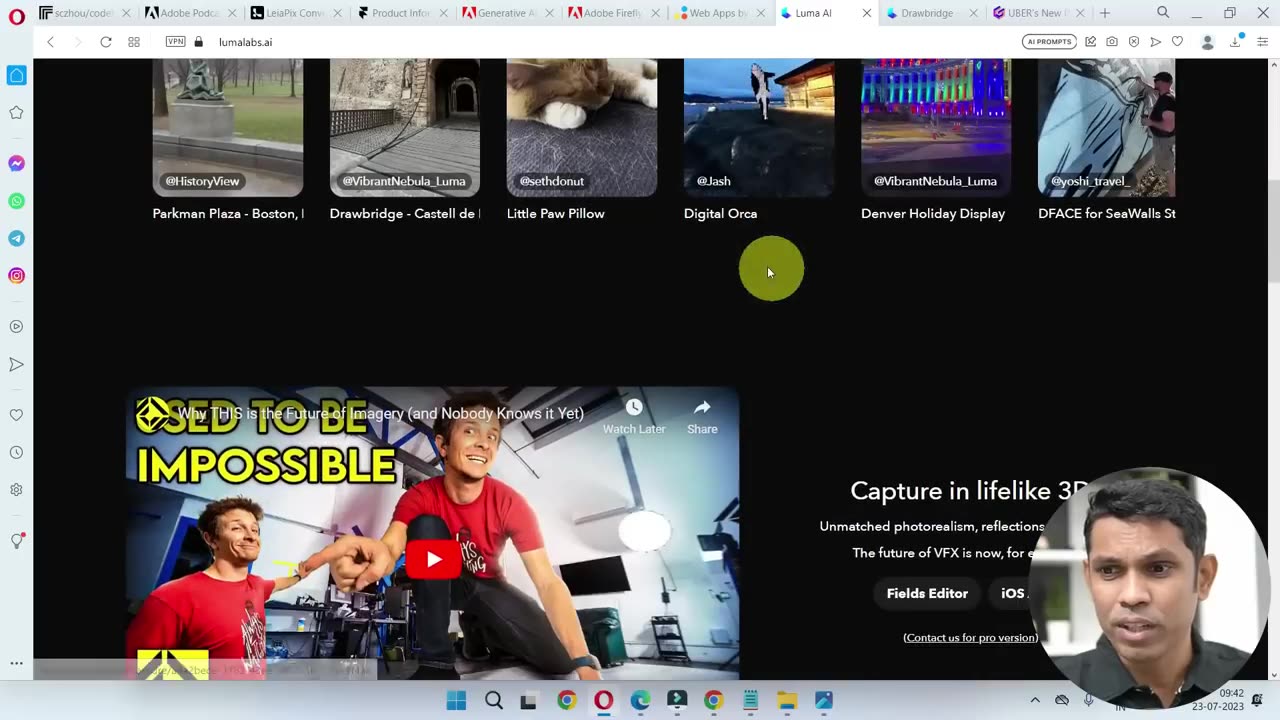Open Windows taskbar search

click(493, 701)
